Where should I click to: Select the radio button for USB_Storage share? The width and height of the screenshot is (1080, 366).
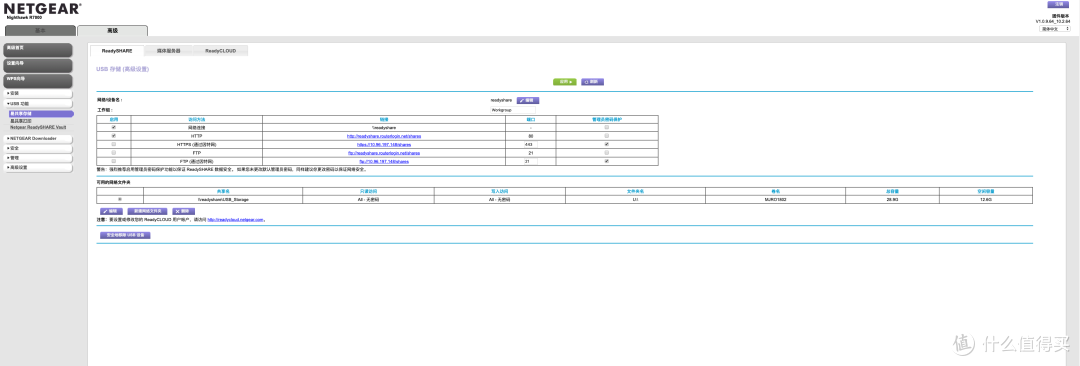120,199
